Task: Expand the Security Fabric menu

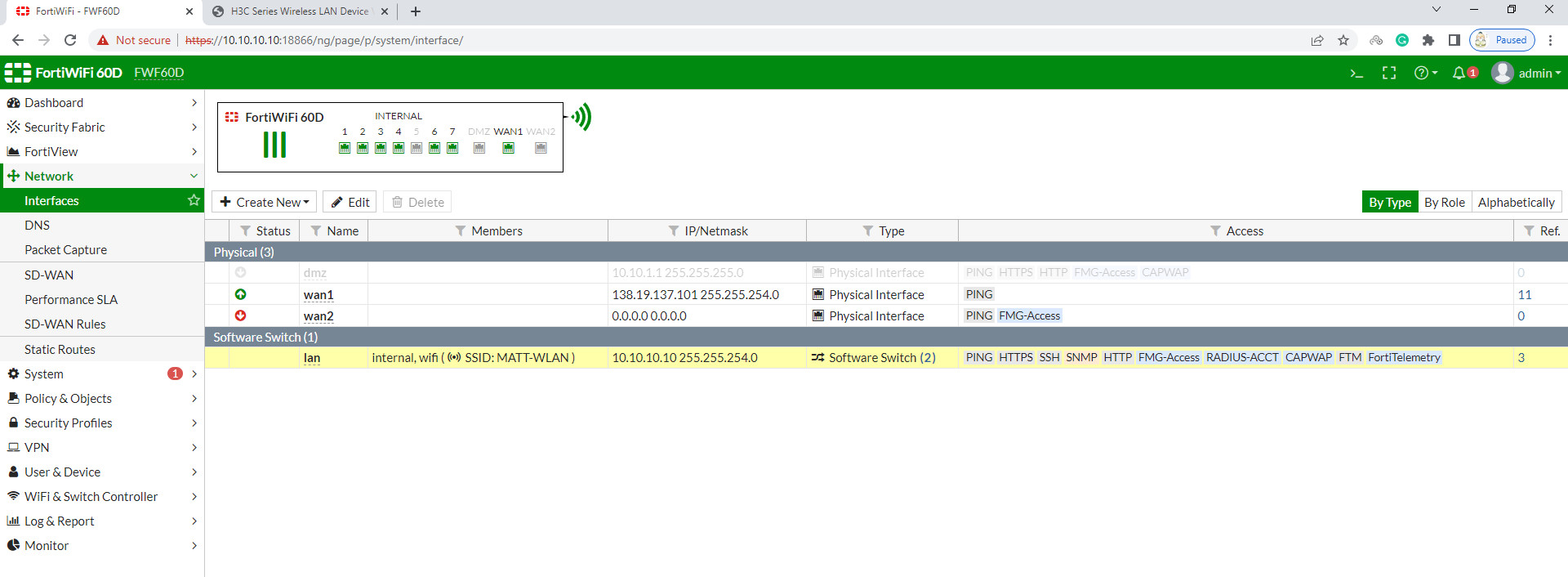Action: [x=102, y=127]
